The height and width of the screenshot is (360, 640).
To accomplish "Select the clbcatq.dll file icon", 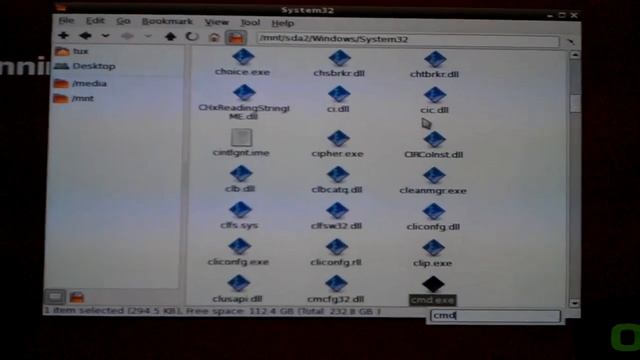I will (338, 175).
